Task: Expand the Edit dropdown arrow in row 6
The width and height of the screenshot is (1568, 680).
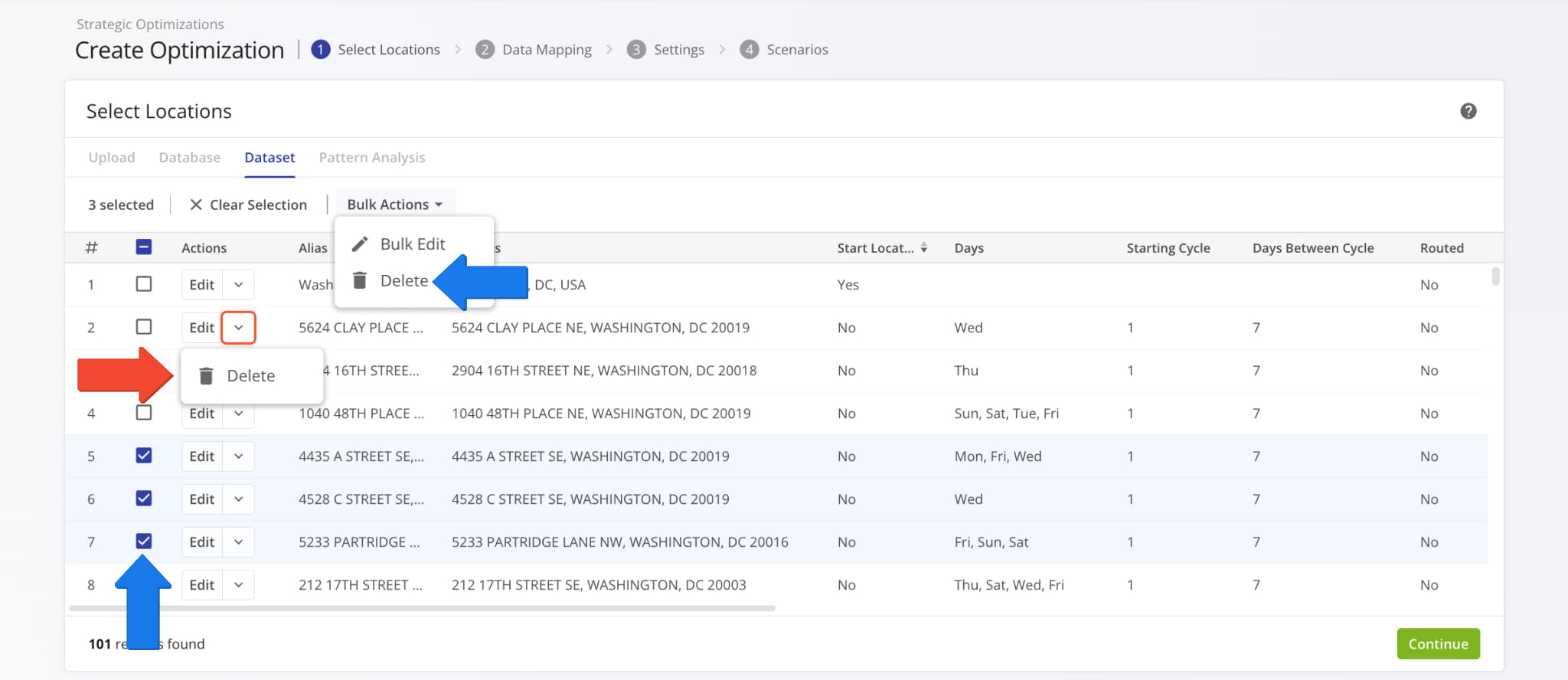Action: [238, 499]
